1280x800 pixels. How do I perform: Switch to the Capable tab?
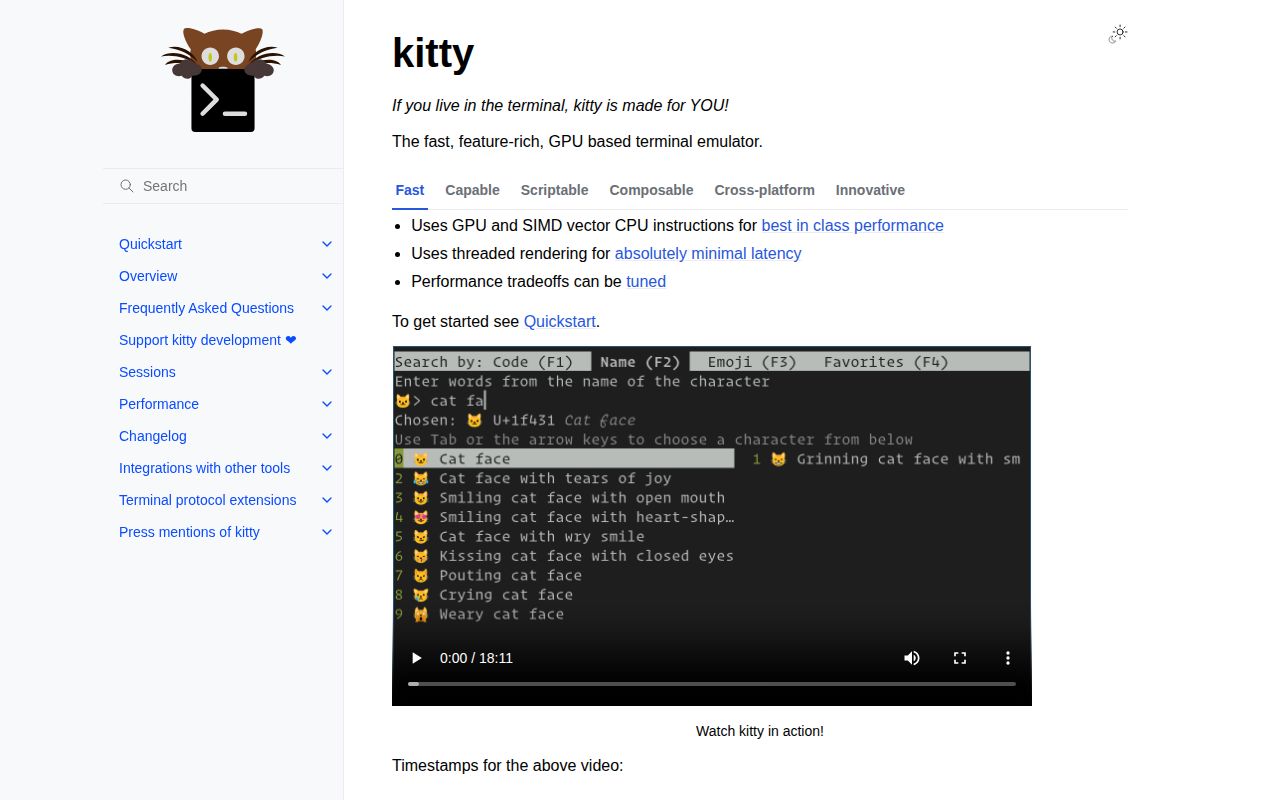point(472,190)
